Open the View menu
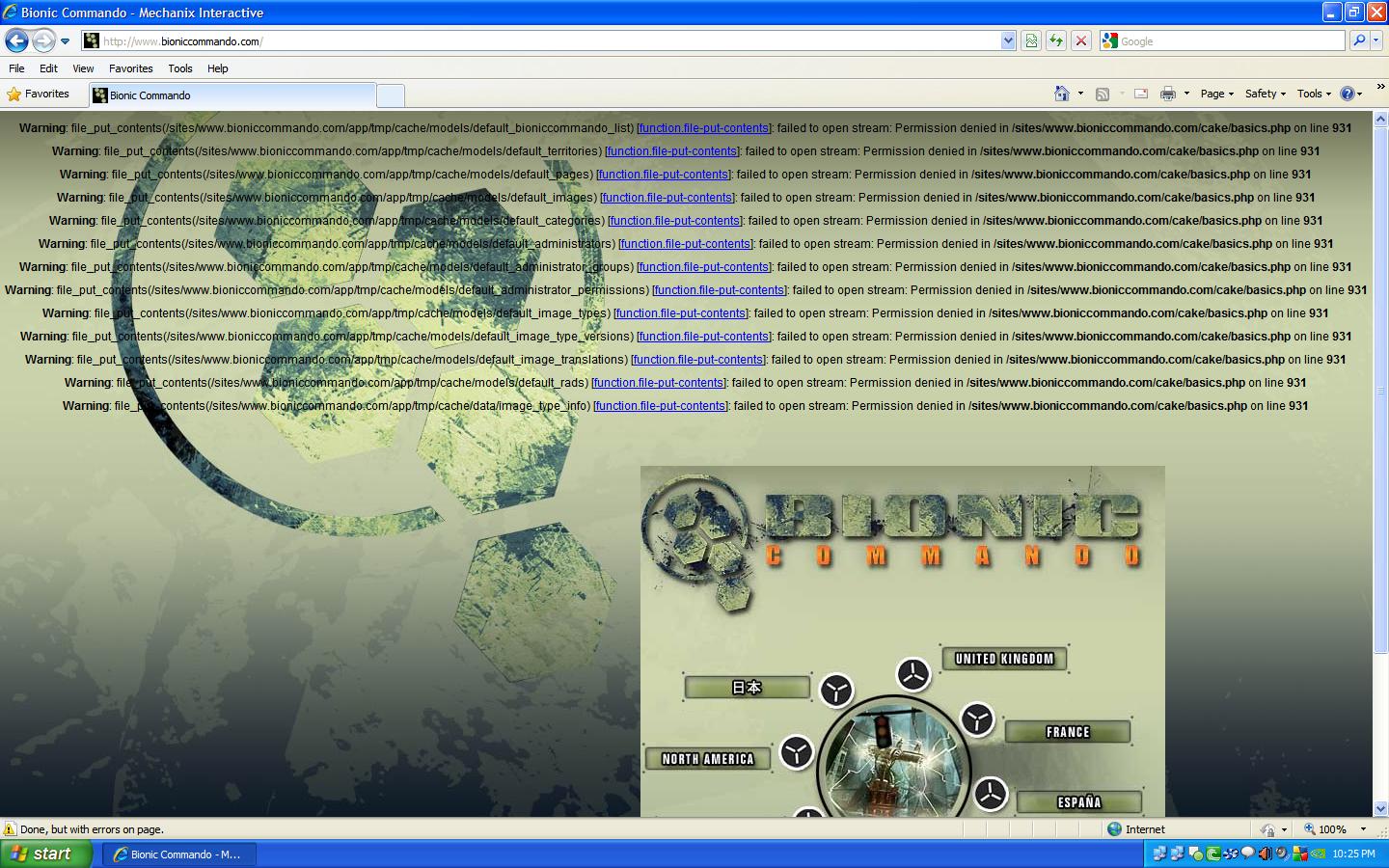Image resolution: width=1389 pixels, height=868 pixels. (x=83, y=68)
